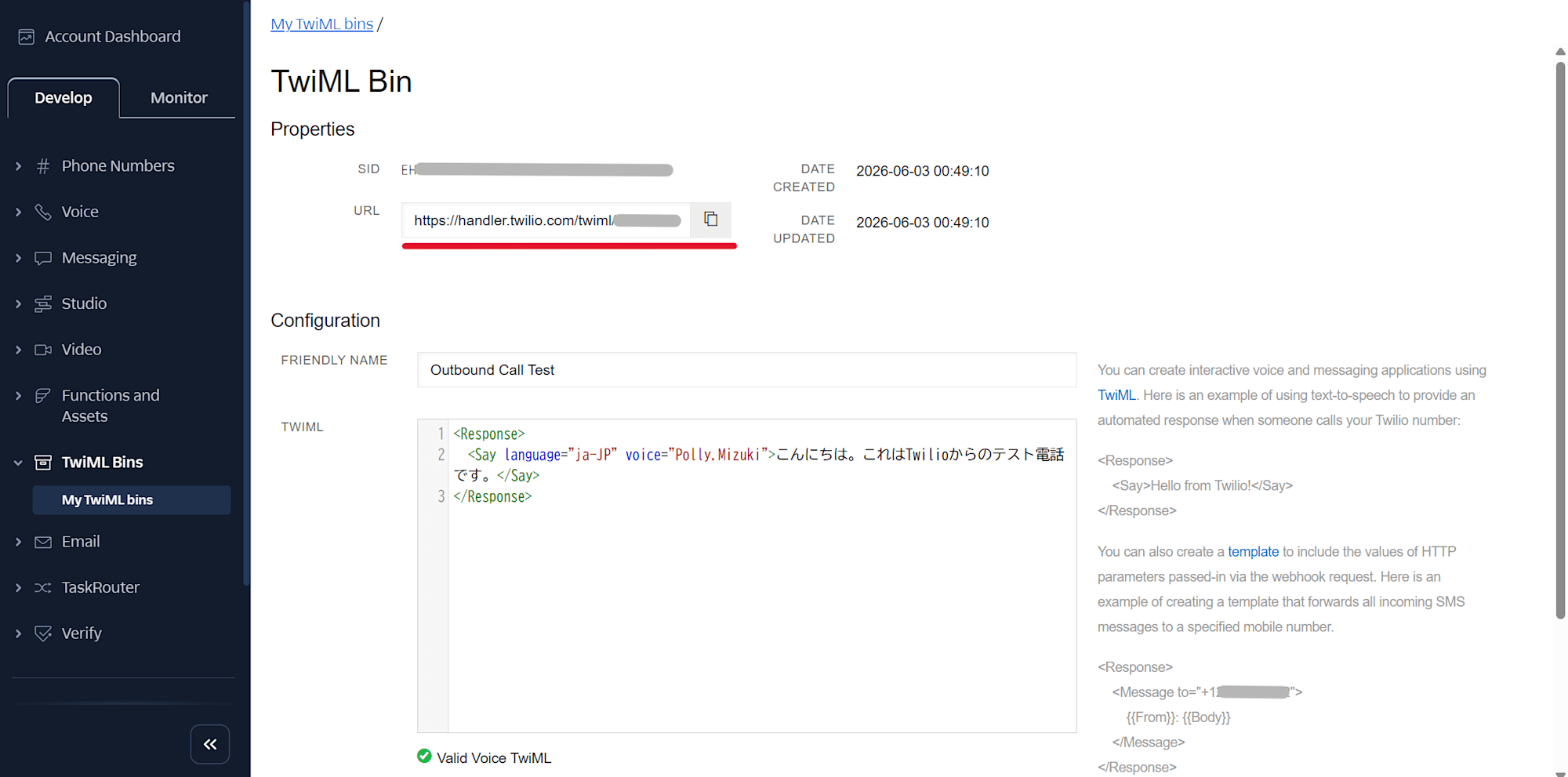
Task: Click the page vertical scrollbar
Action: click(x=1560, y=339)
